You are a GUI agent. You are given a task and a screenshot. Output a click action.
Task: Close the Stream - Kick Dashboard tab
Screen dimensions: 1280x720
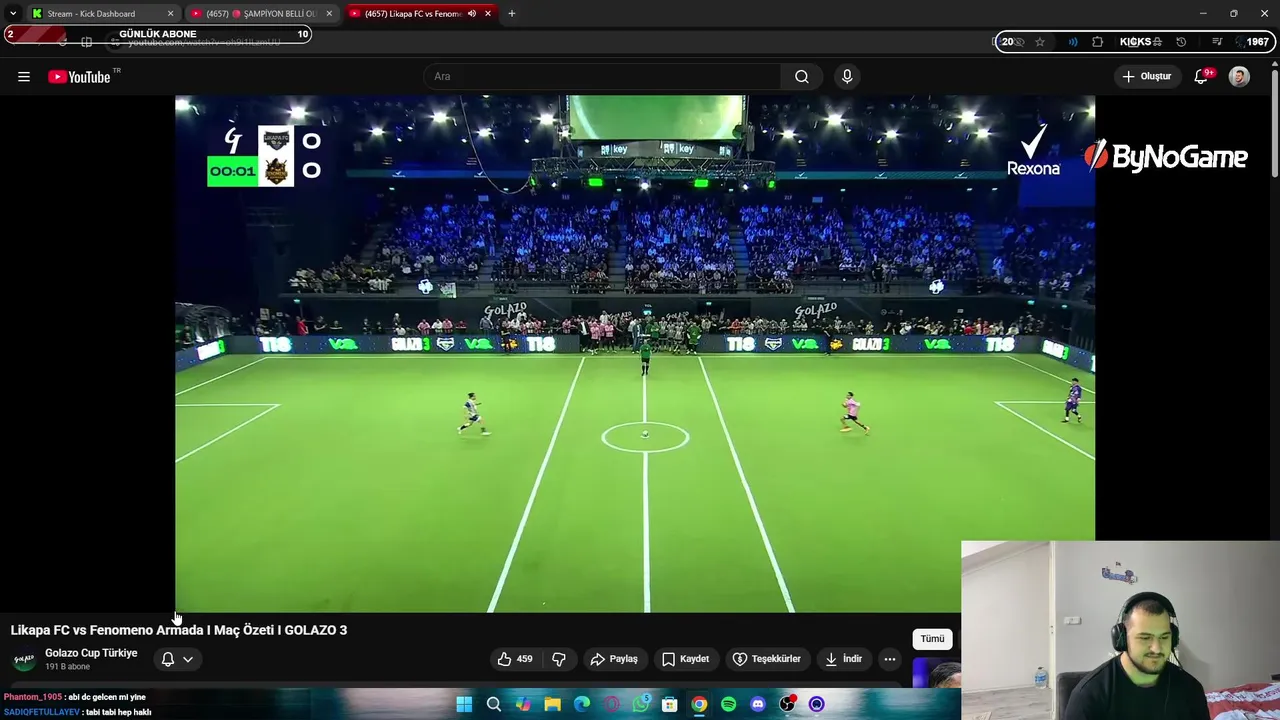[170, 14]
